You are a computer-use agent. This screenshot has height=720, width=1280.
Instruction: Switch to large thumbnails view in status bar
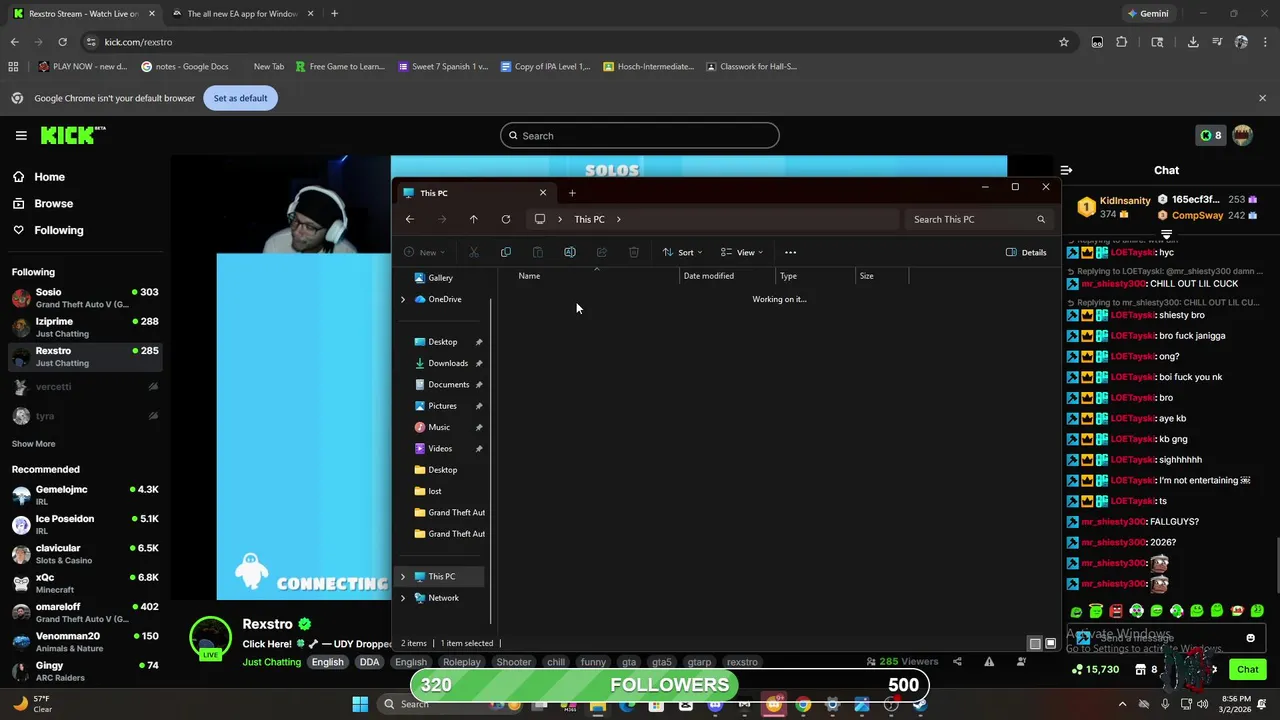(x=1051, y=643)
